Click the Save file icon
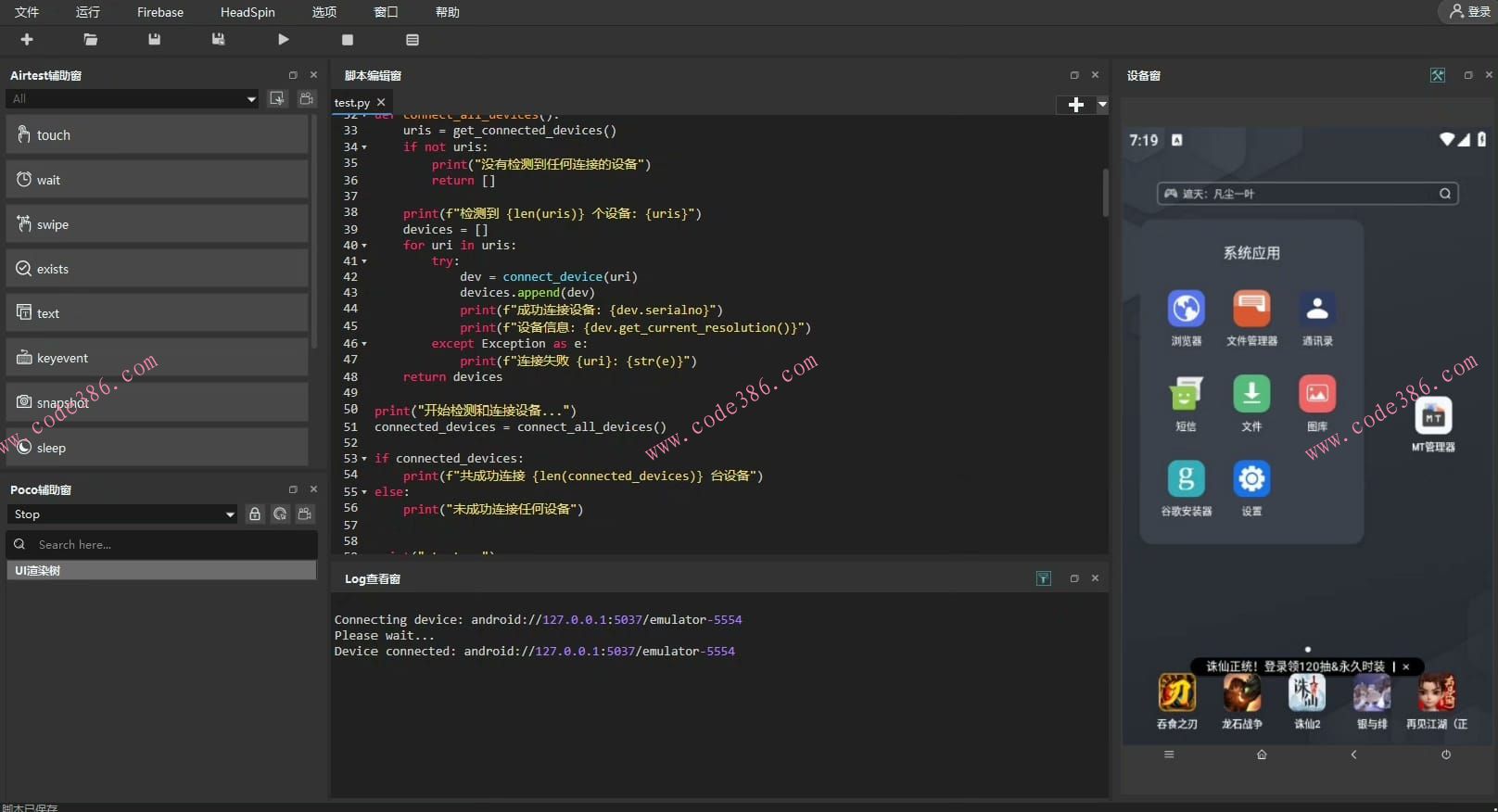Screen dimensions: 1498x812 click(x=154, y=40)
